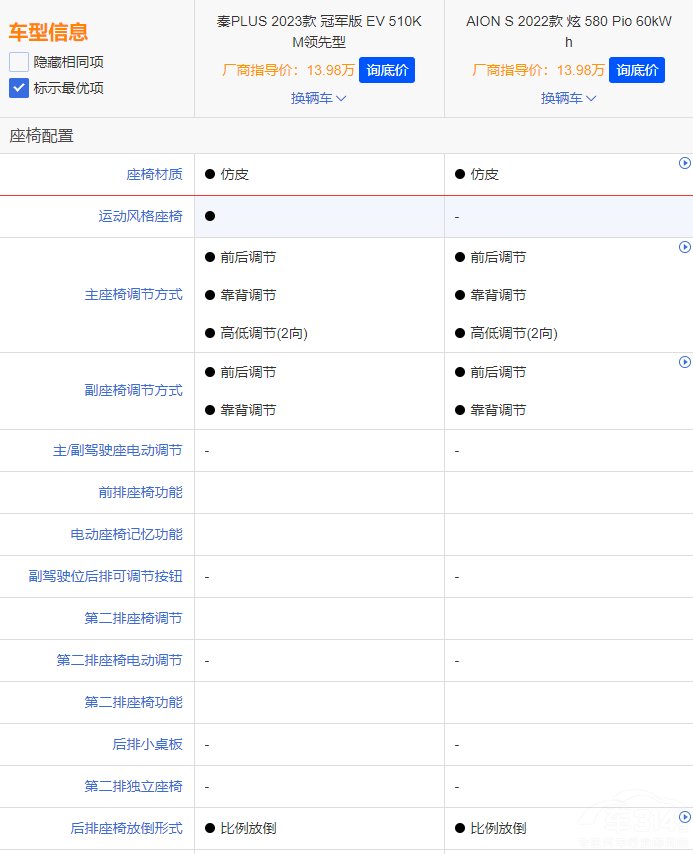This screenshot has height=854, width=693.
Task: Open the video icon beside 主座椅调节方式
Action: [x=685, y=247]
